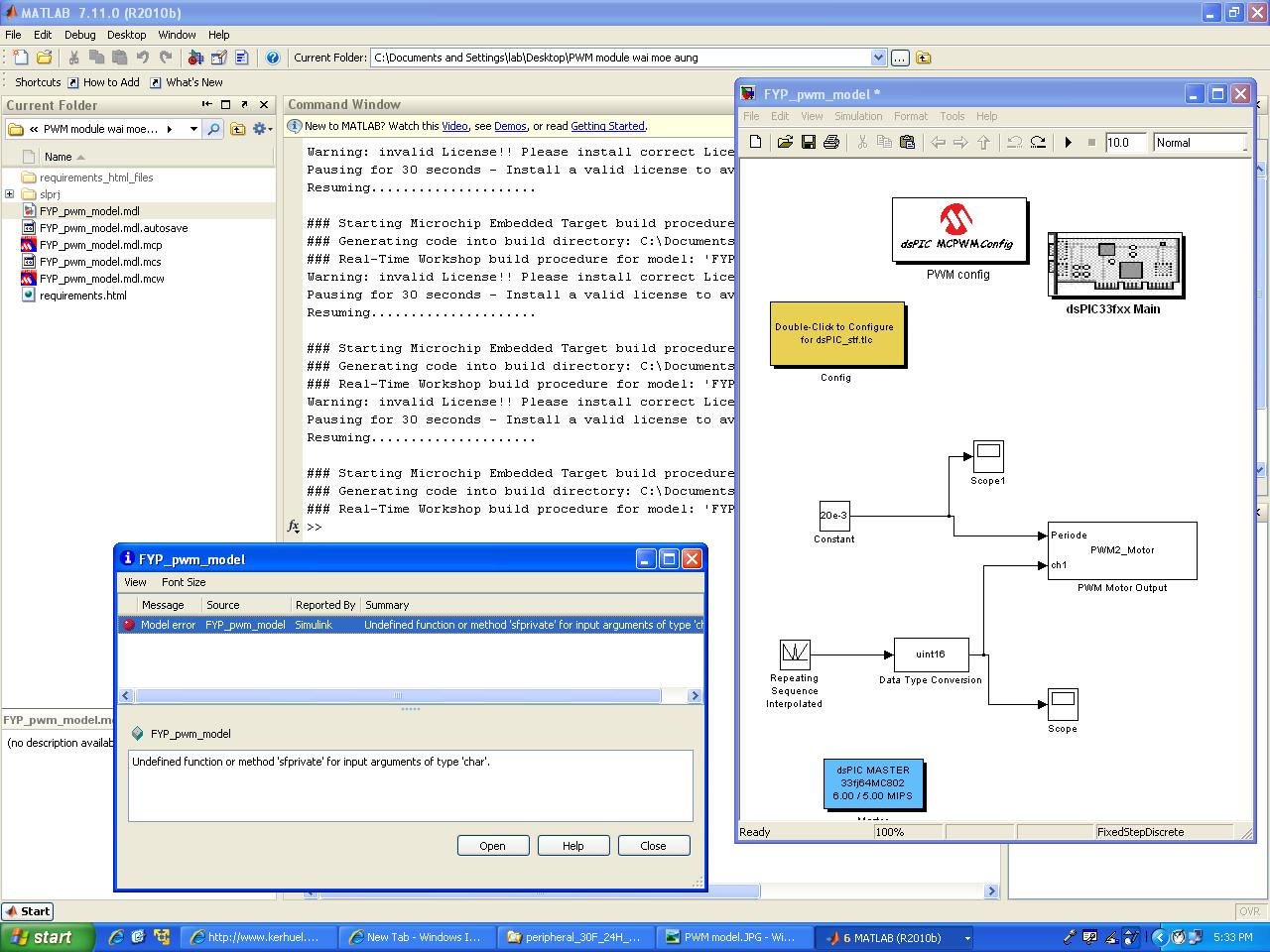
Task: Select the PWM2_Motor output block
Action: [1122, 550]
